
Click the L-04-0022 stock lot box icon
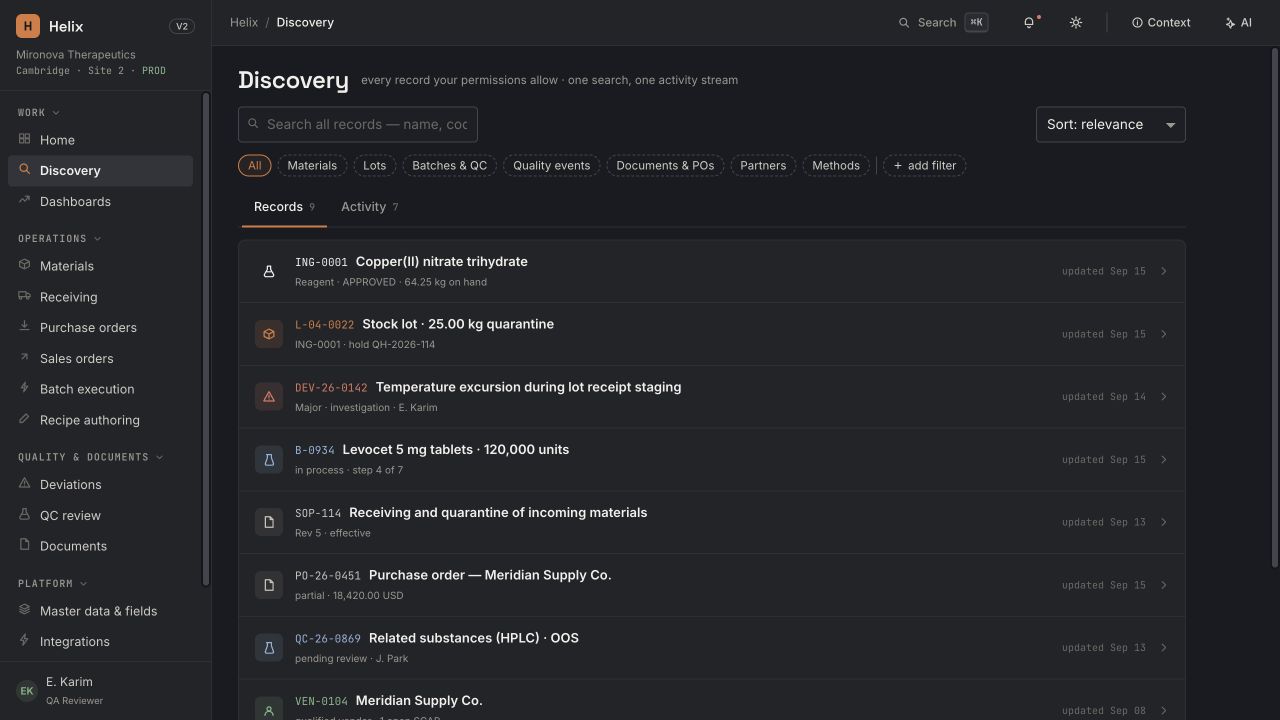point(269,334)
